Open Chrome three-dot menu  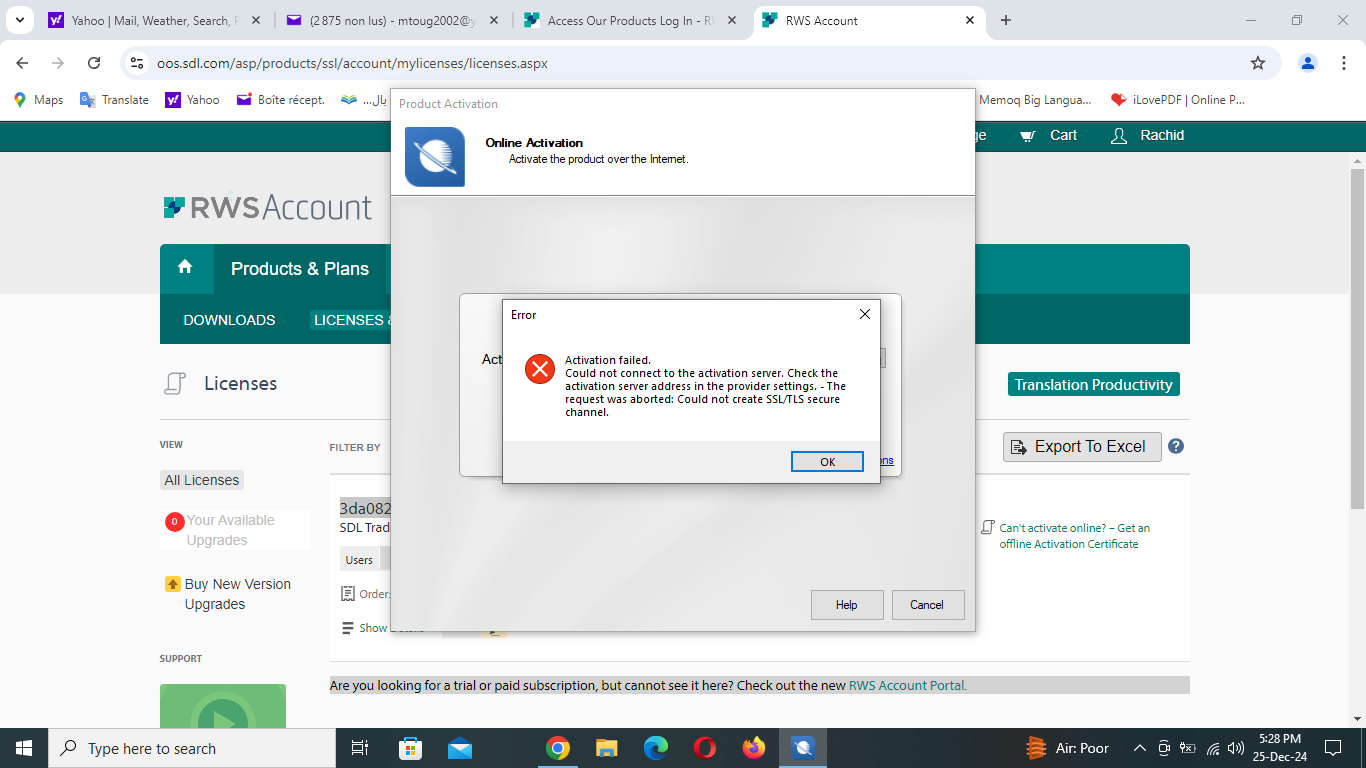click(1343, 63)
